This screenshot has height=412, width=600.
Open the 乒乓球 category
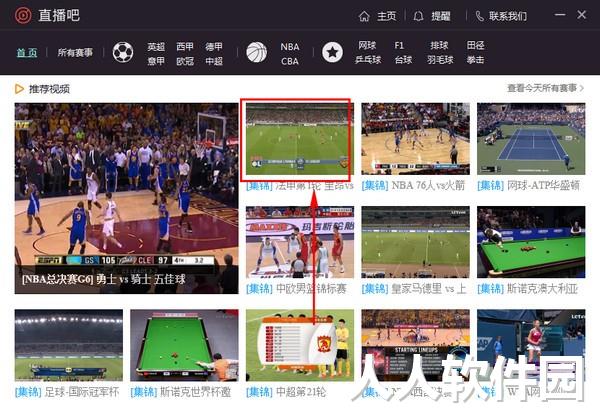(368, 60)
